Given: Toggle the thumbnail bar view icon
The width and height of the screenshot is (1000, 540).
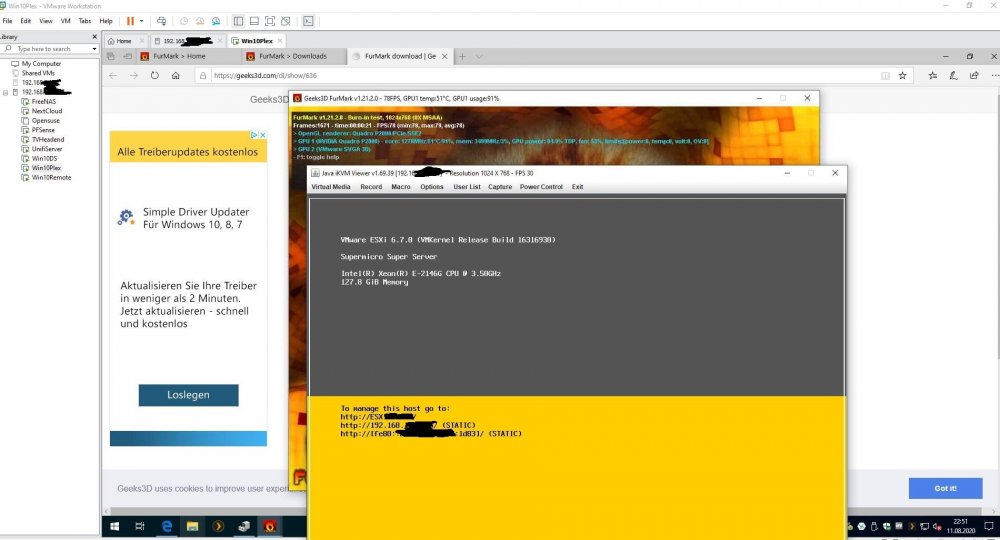Looking at the screenshot, I should coord(254,21).
